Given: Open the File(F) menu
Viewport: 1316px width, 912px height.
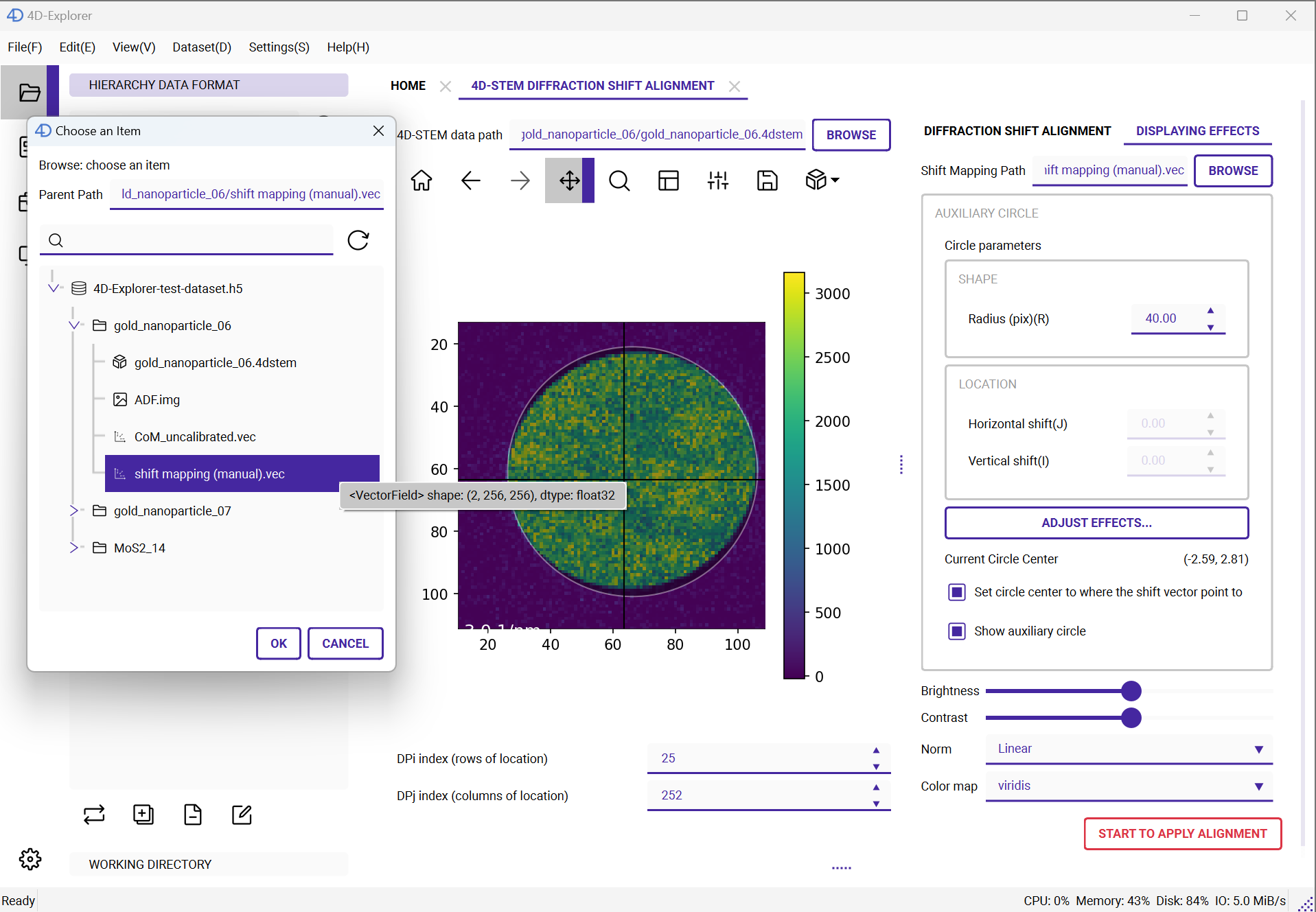Looking at the screenshot, I should click(25, 47).
